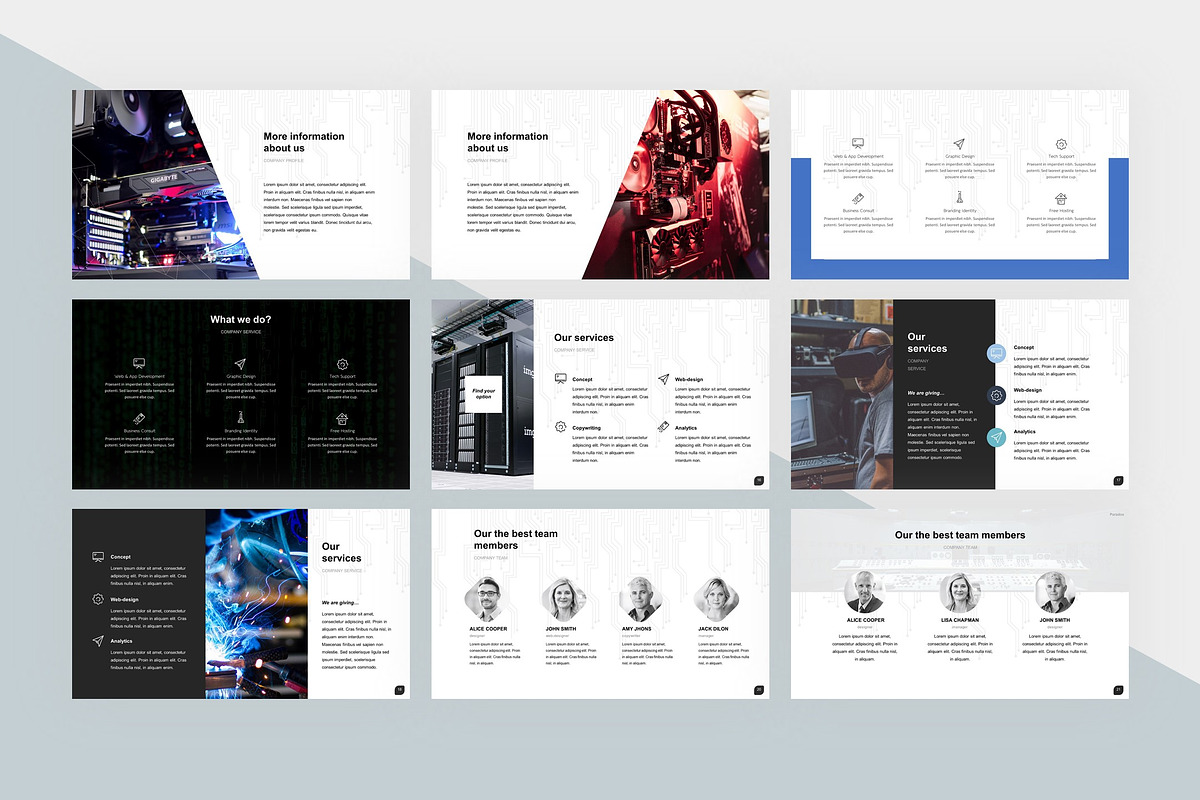Click the Copywriting gear icon on the server-room slide

(x=561, y=427)
